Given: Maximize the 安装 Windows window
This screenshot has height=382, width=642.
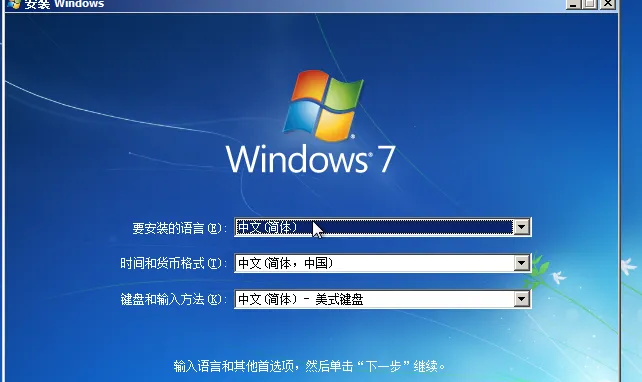Looking at the screenshot, I should (x=590, y=4).
